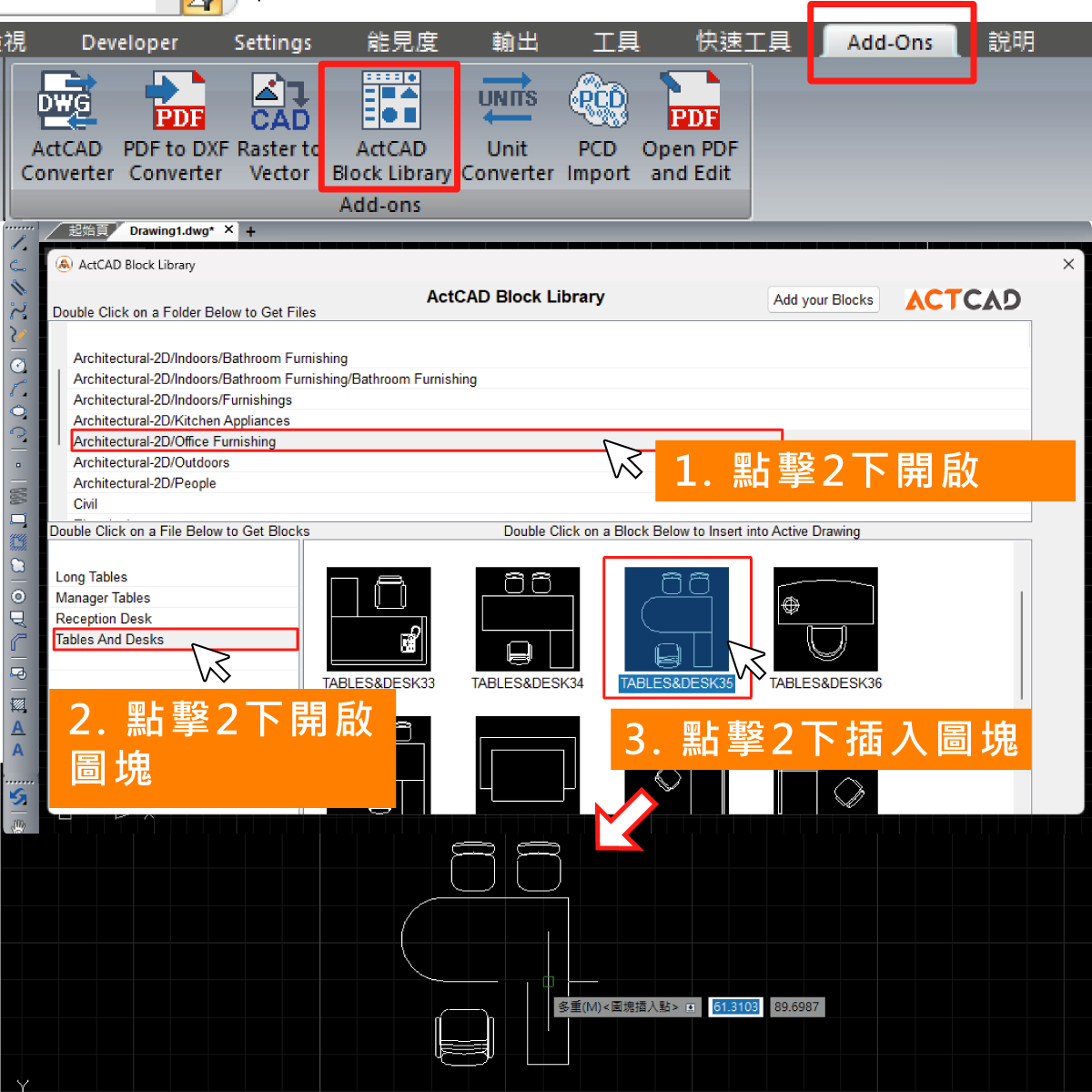This screenshot has height=1092, width=1092.
Task: Launch the PDF to DXF Converter
Action: [x=177, y=126]
